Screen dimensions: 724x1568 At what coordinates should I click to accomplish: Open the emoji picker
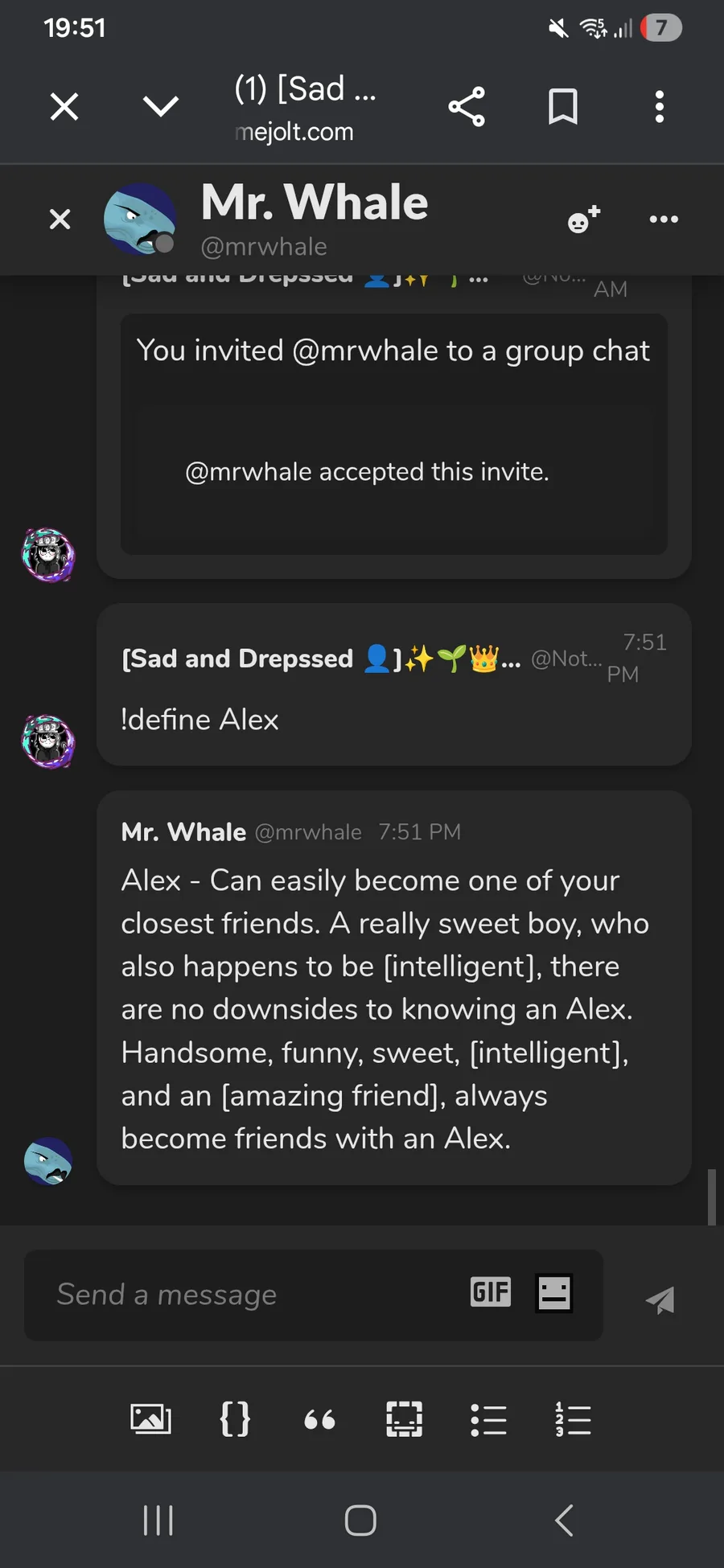(554, 1293)
